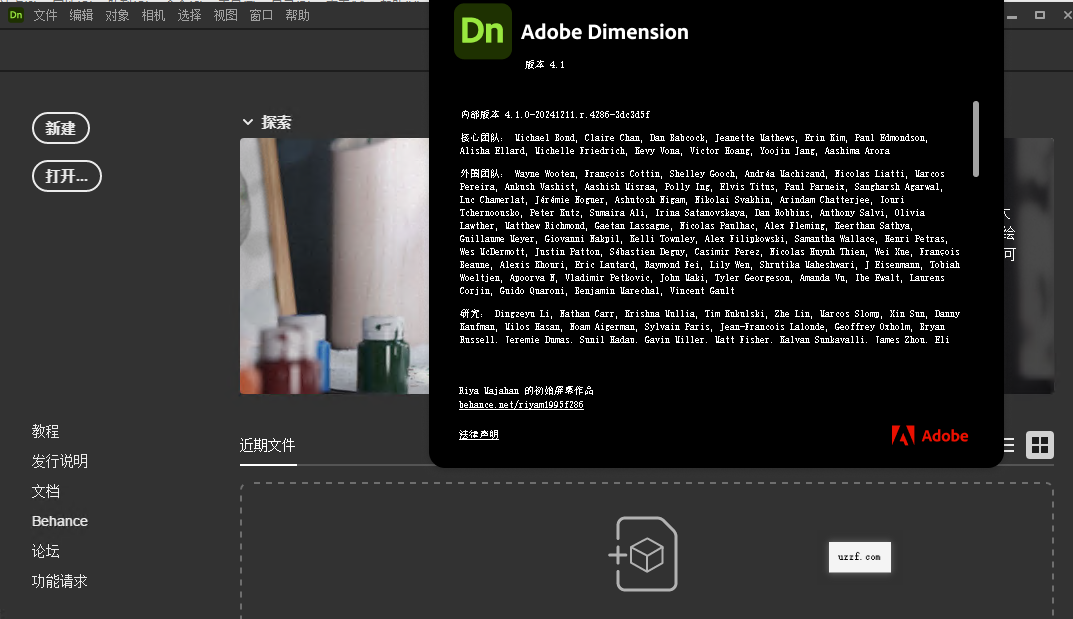The height and width of the screenshot is (619, 1073).
Task: Open the 帮助 menu
Action: 297,15
